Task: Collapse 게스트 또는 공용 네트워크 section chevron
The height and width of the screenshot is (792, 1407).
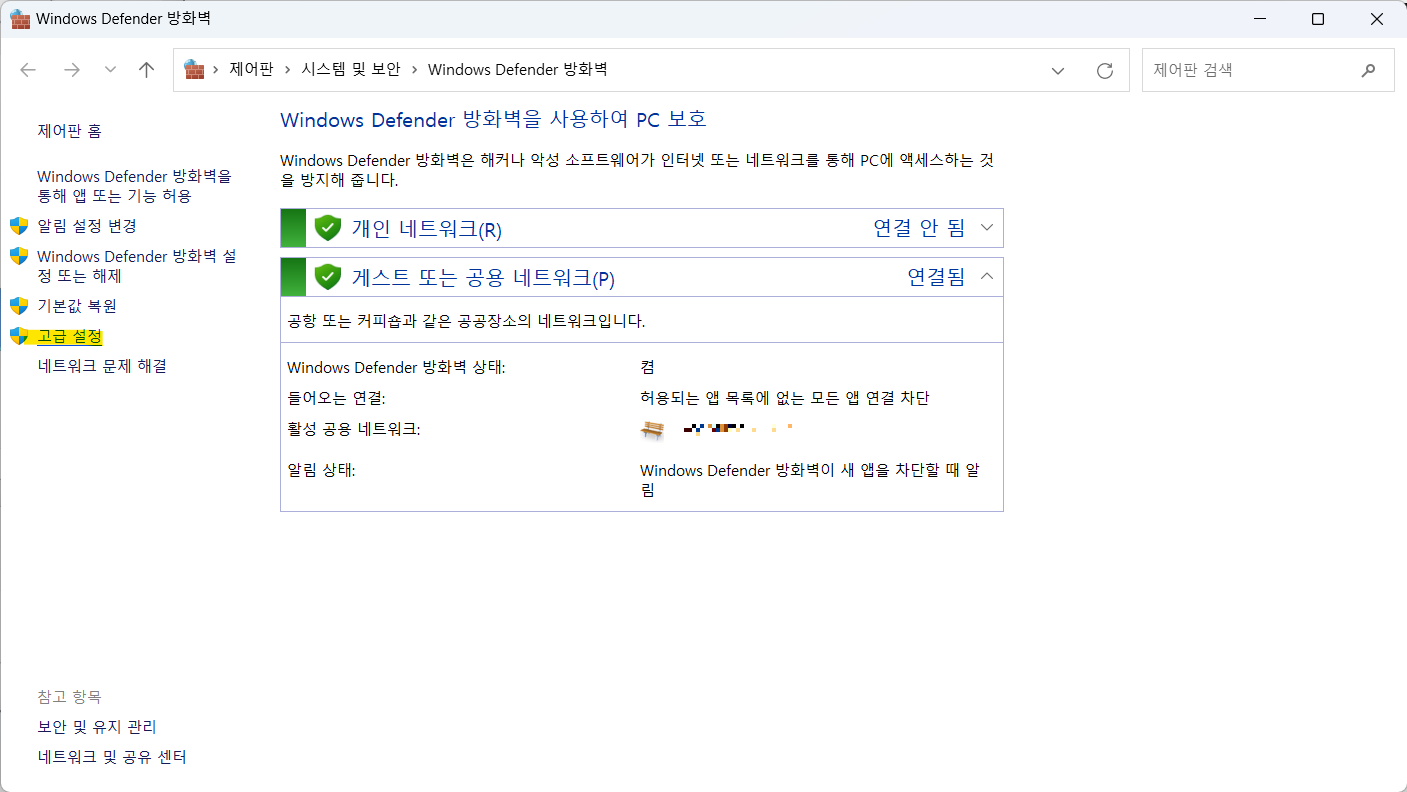Action: coord(987,277)
